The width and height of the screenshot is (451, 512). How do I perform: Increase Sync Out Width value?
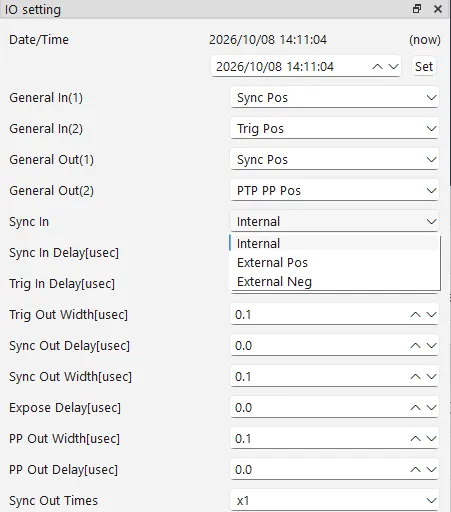click(x=415, y=377)
